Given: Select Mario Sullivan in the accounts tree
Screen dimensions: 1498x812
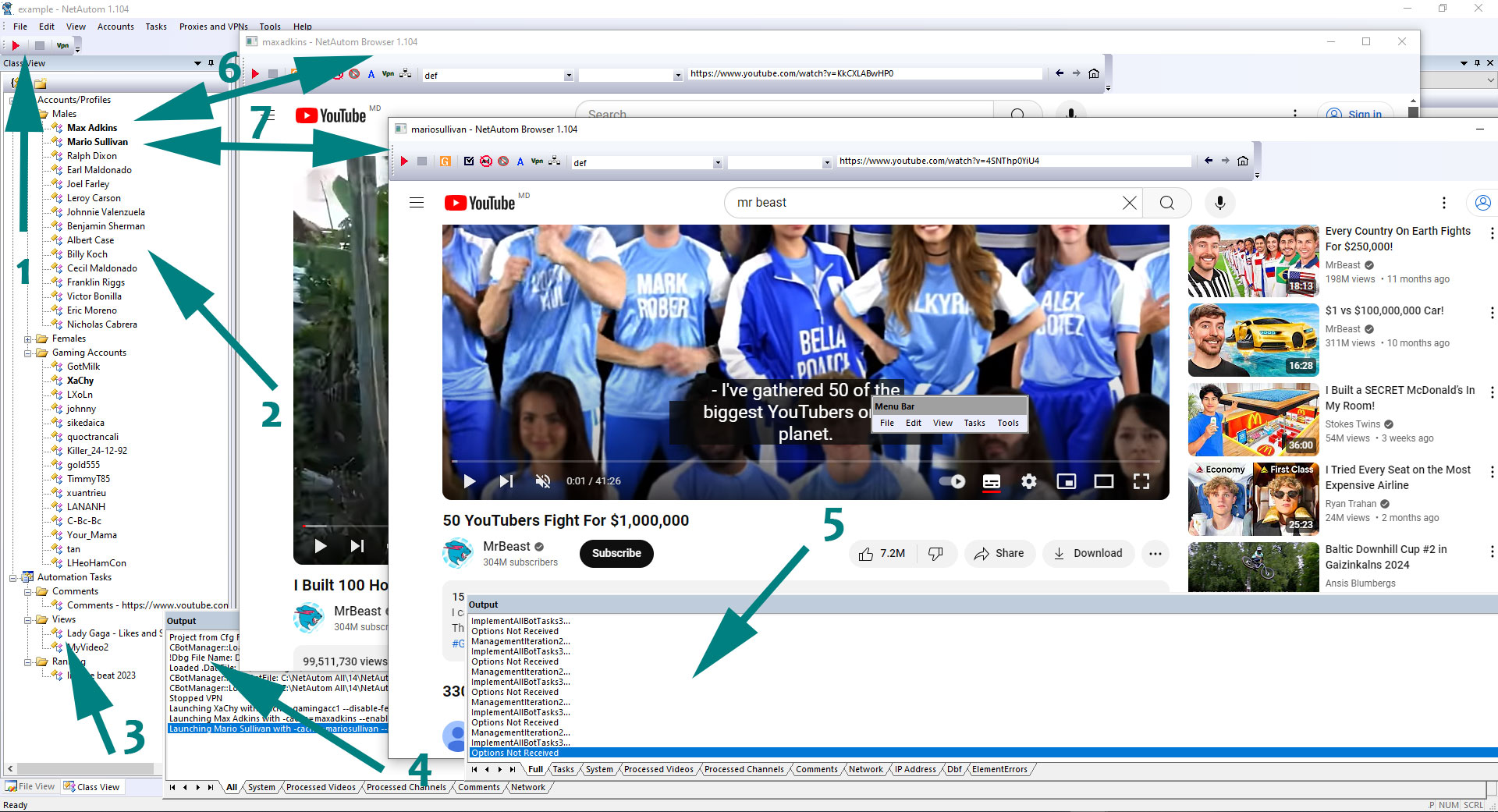Looking at the screenshot, I should pos(97,142).
